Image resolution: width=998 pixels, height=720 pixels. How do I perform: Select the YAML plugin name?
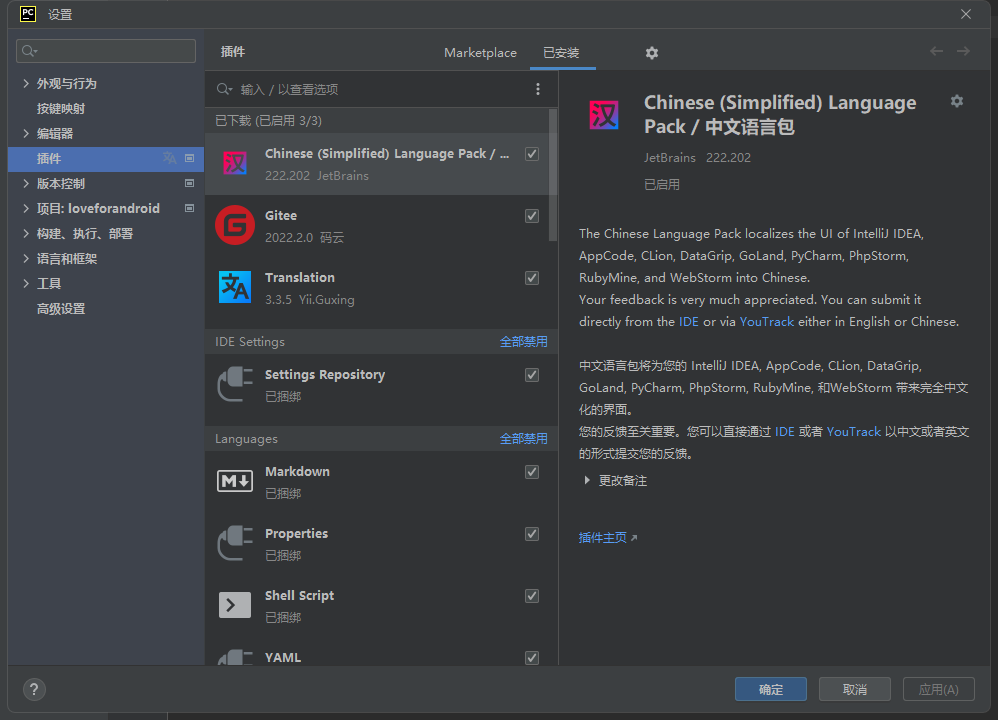283,658
